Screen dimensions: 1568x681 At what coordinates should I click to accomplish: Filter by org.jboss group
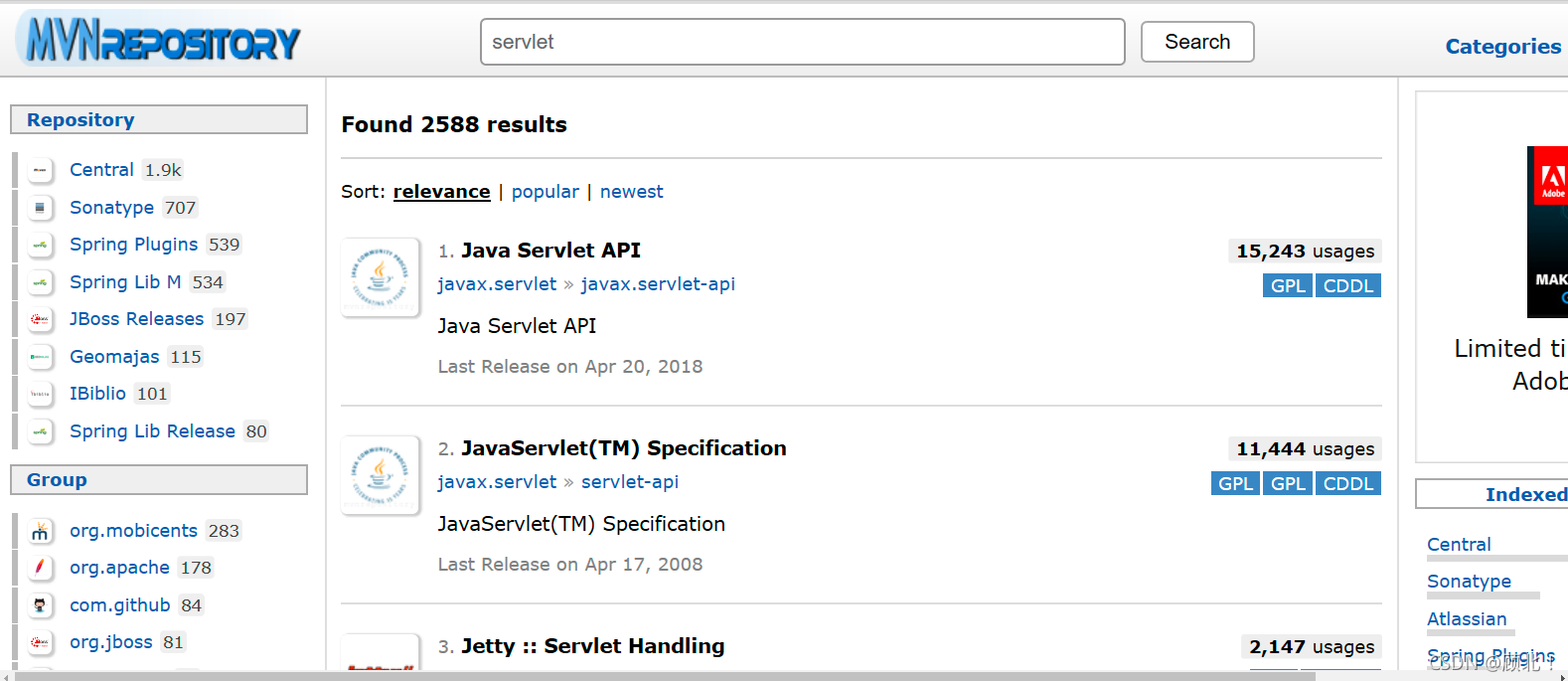[x=111, y=642]
